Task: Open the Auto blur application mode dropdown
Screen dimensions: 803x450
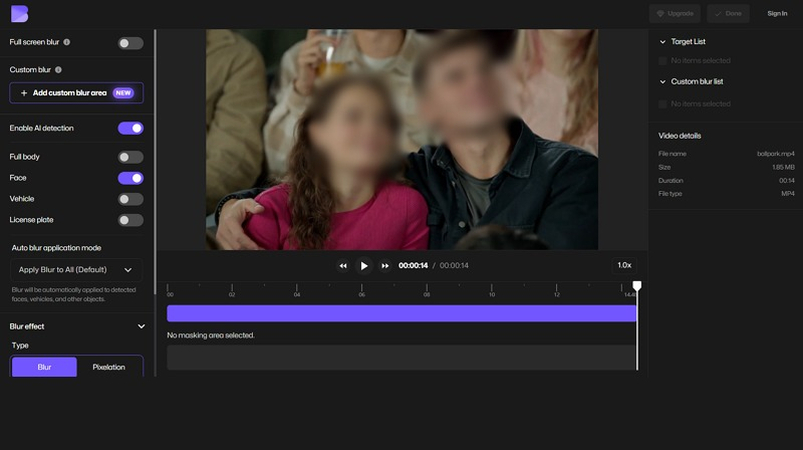Action: [x=76, y=270]
